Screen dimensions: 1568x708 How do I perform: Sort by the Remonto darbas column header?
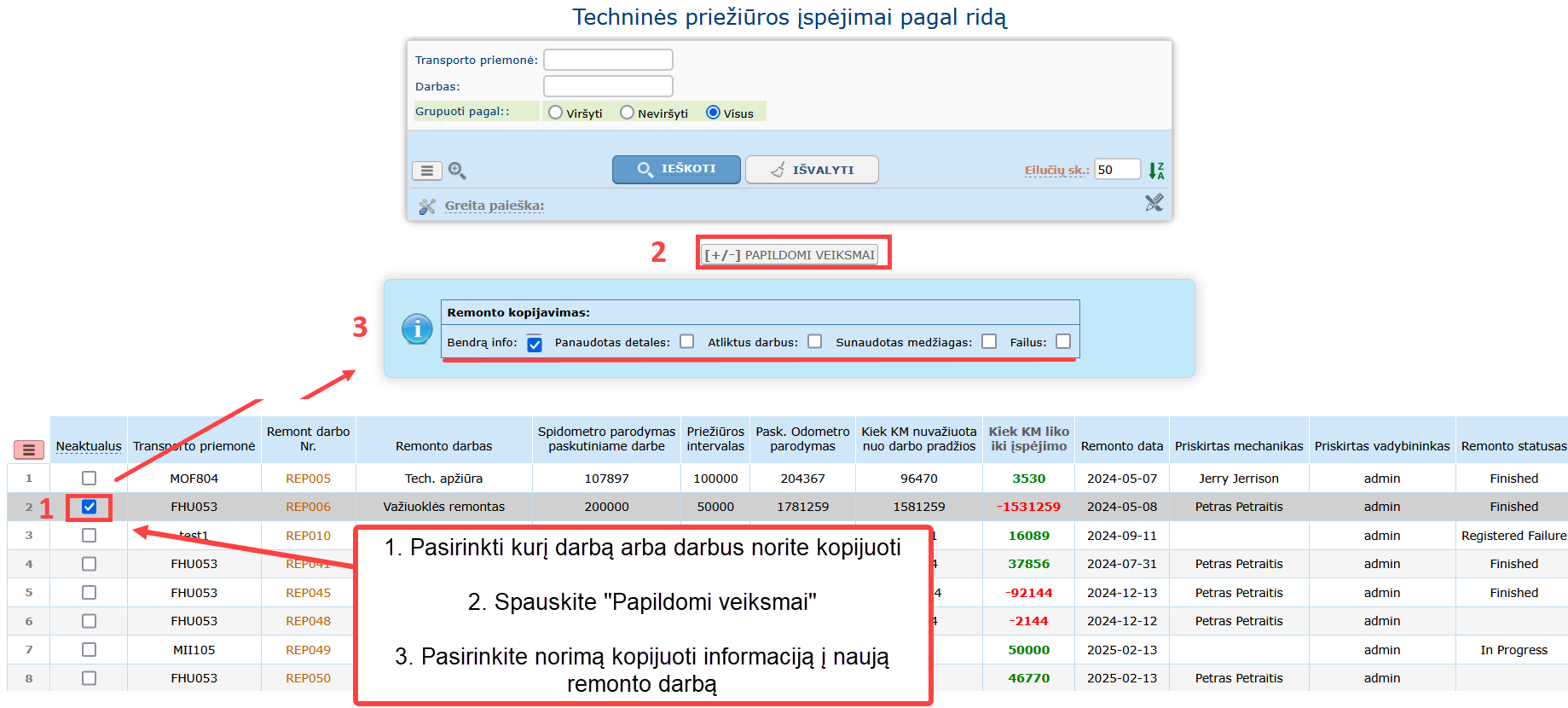[x=443, y=446]
